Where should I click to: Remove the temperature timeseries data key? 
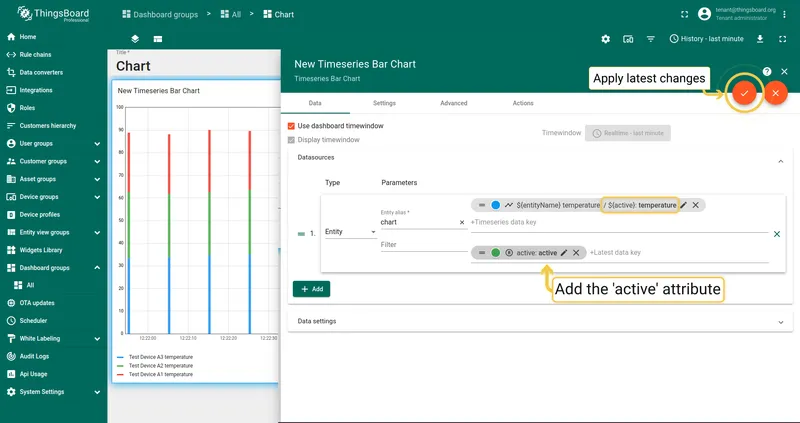(695, 205)
